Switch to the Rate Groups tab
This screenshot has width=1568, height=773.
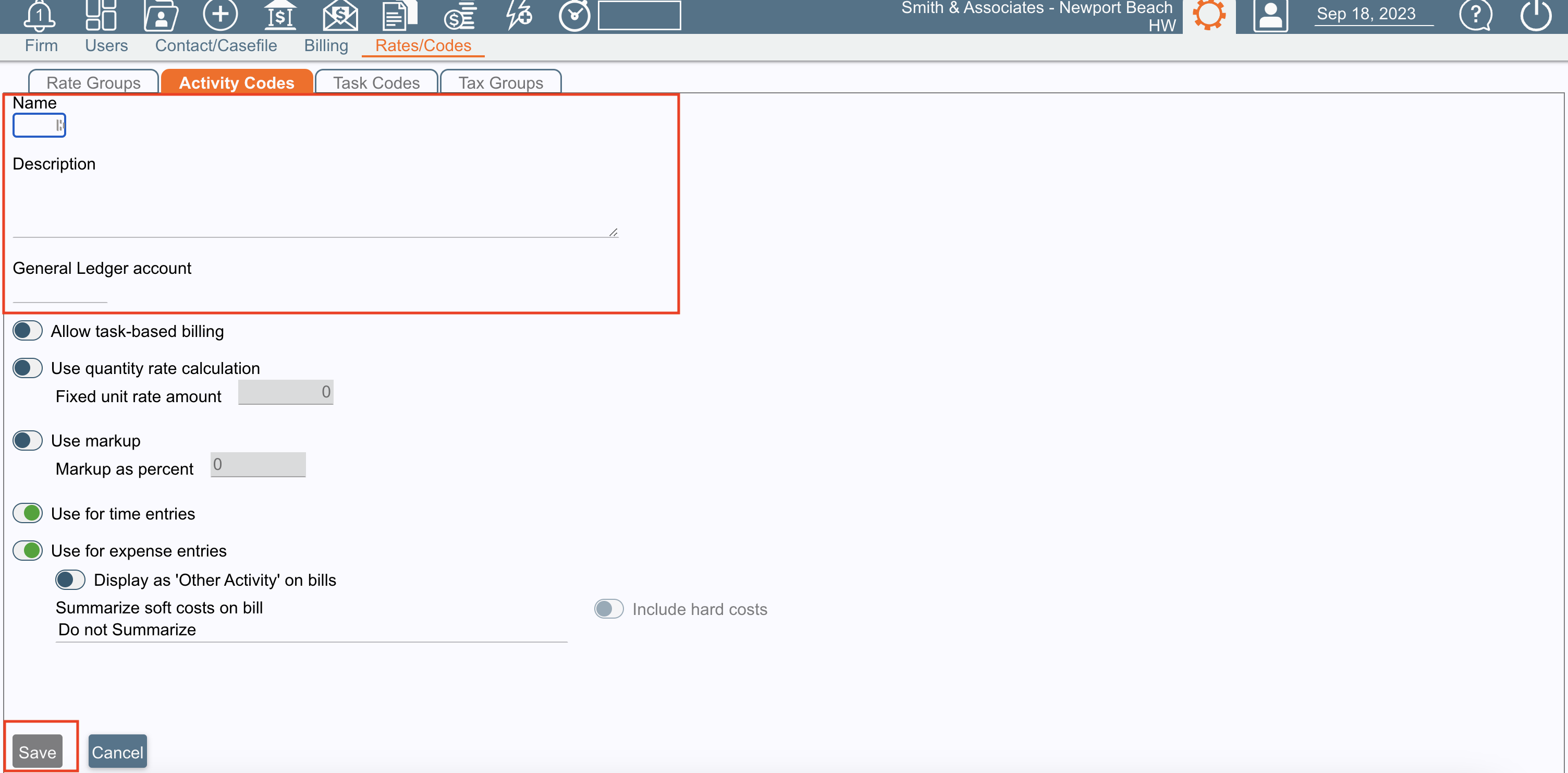tap(94, 82)
